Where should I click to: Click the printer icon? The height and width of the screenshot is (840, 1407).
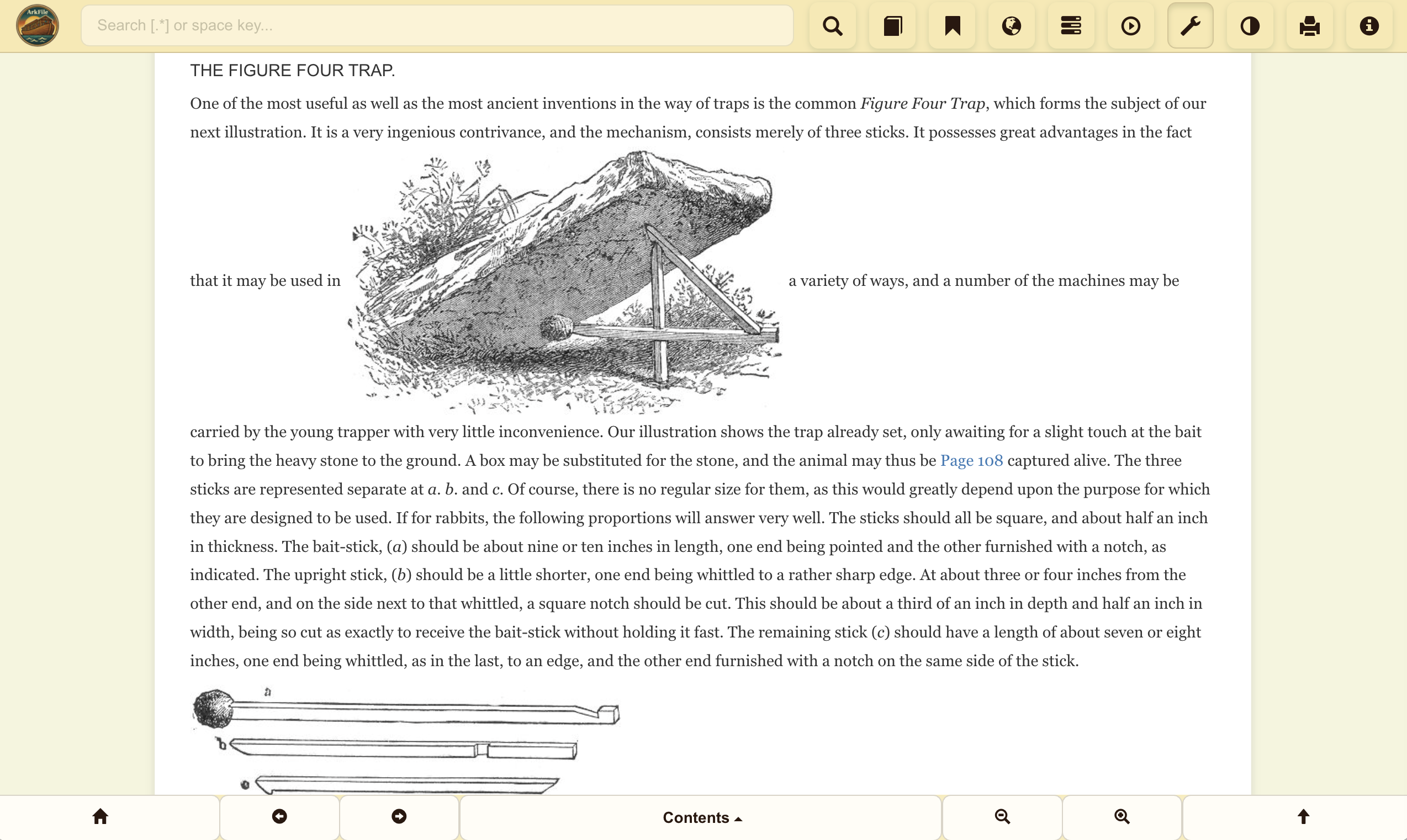tap(1309, 26)
